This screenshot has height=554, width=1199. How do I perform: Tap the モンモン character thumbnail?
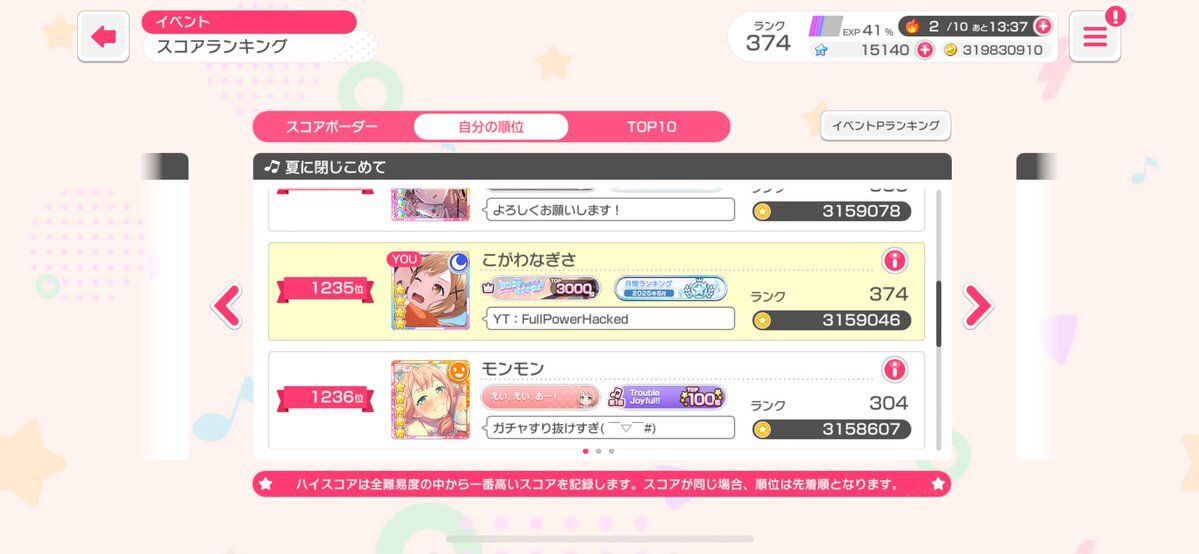tap(431, 399)
